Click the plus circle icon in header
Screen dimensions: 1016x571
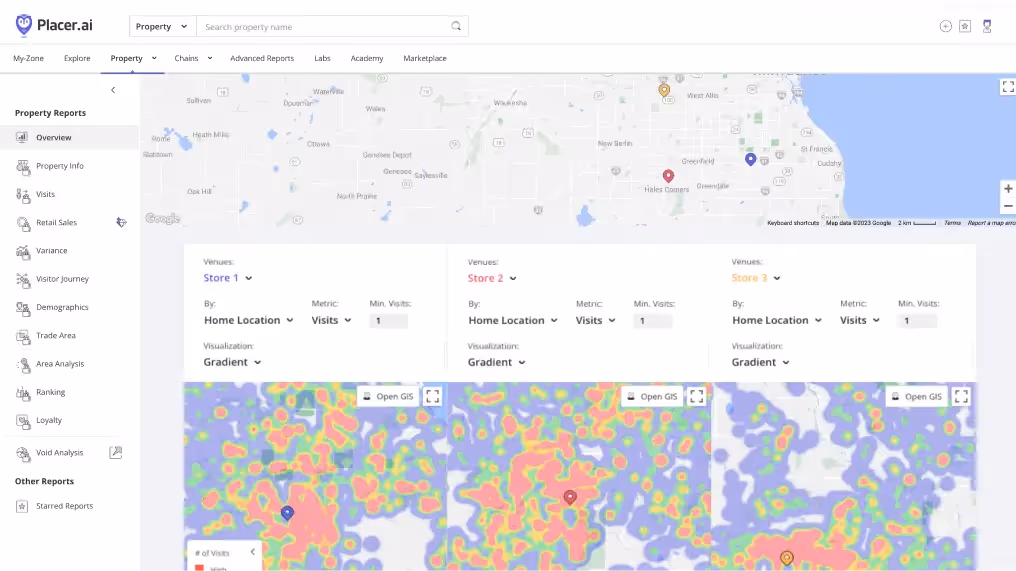coord(945,27)
